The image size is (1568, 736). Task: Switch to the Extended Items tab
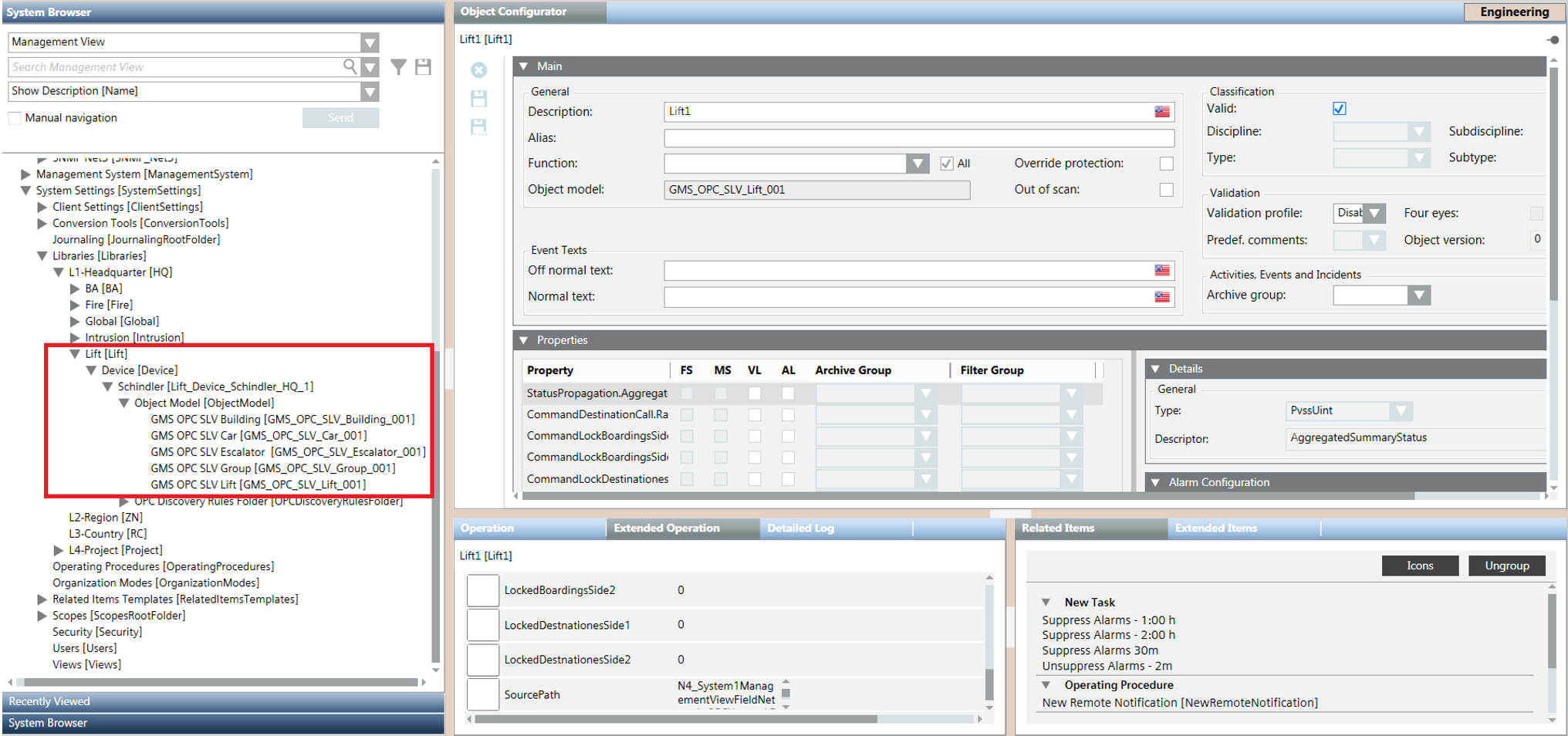(x=1216, y=528)
